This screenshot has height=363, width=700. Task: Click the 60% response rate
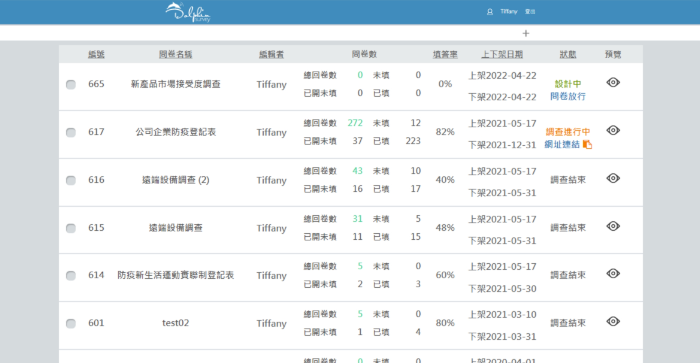445,275
